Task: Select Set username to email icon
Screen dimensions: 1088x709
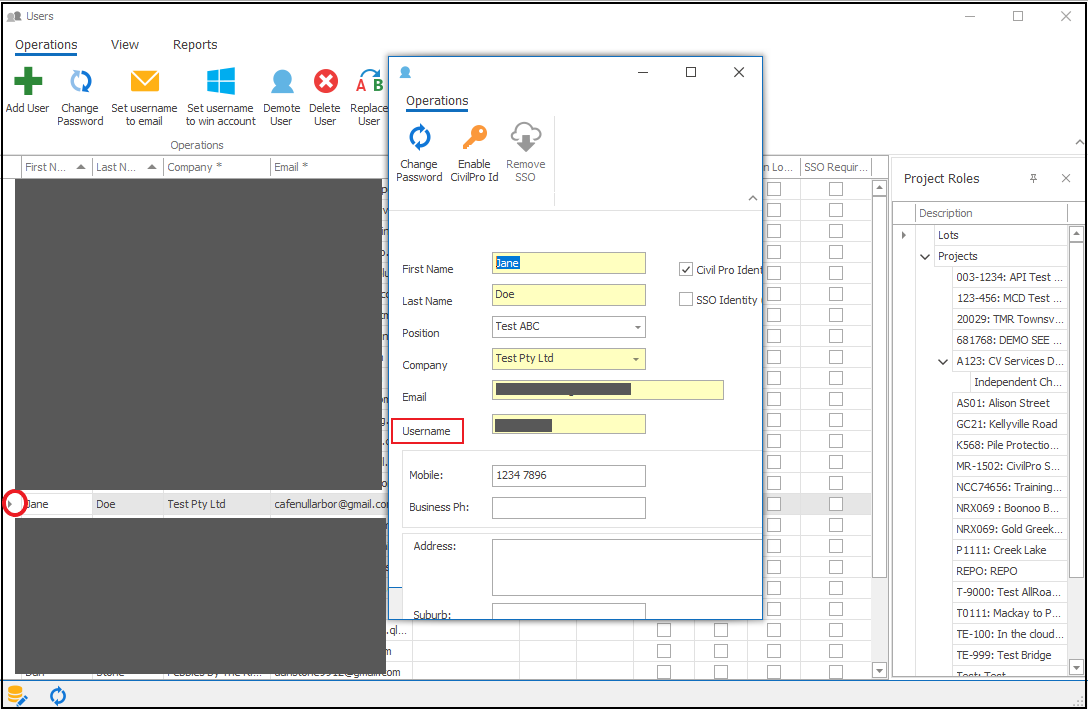Action: (x=144, y=82)
